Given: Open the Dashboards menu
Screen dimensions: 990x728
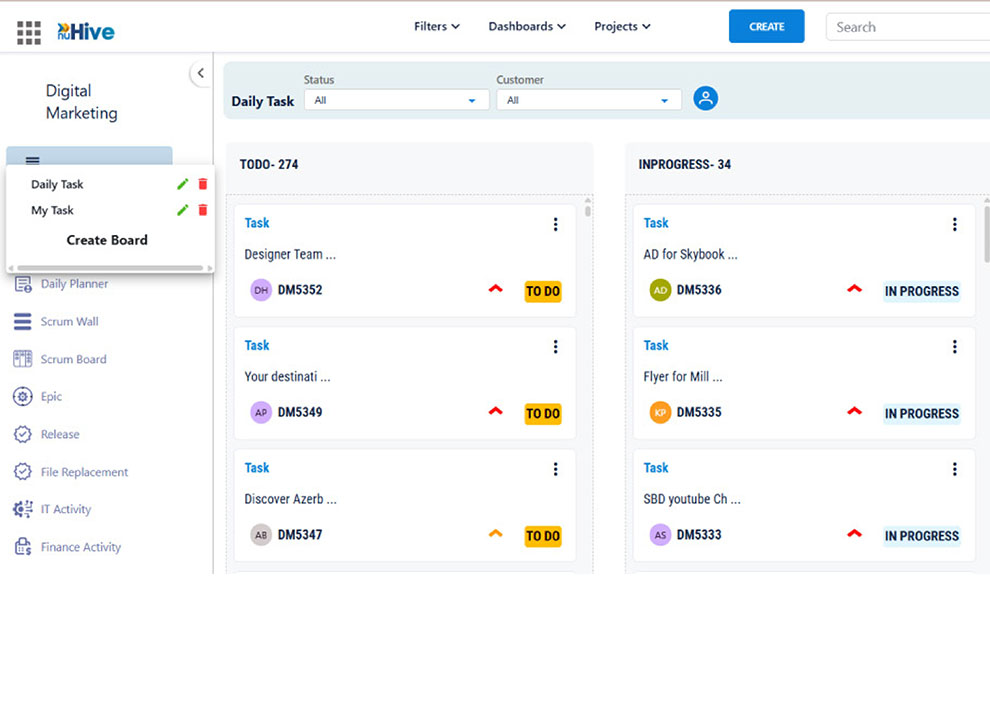Looking at the screenshot, I should [x=527, y=27].
